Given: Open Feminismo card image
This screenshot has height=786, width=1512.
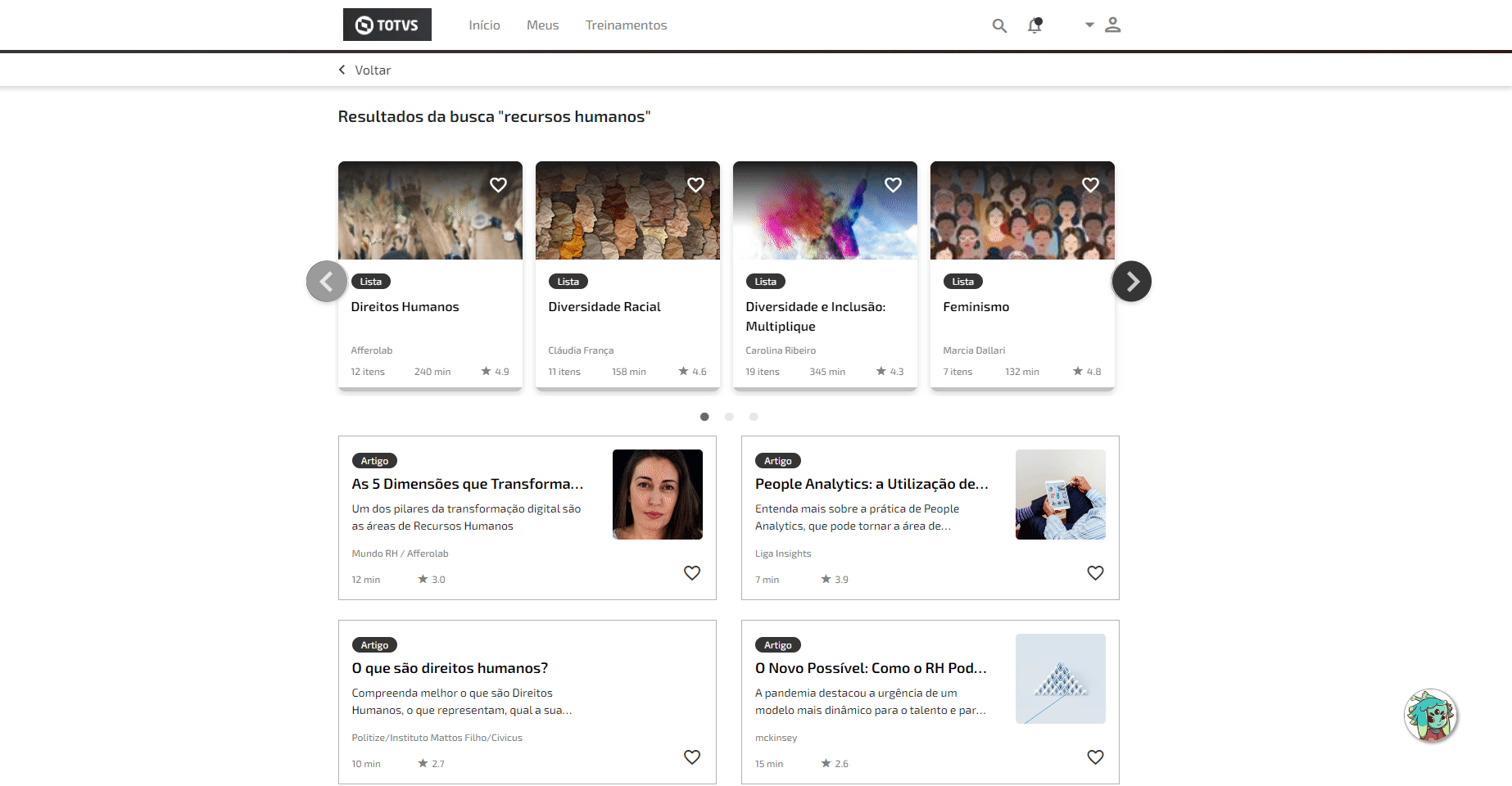Looking at the screenshot, I should coord(1022,210).
